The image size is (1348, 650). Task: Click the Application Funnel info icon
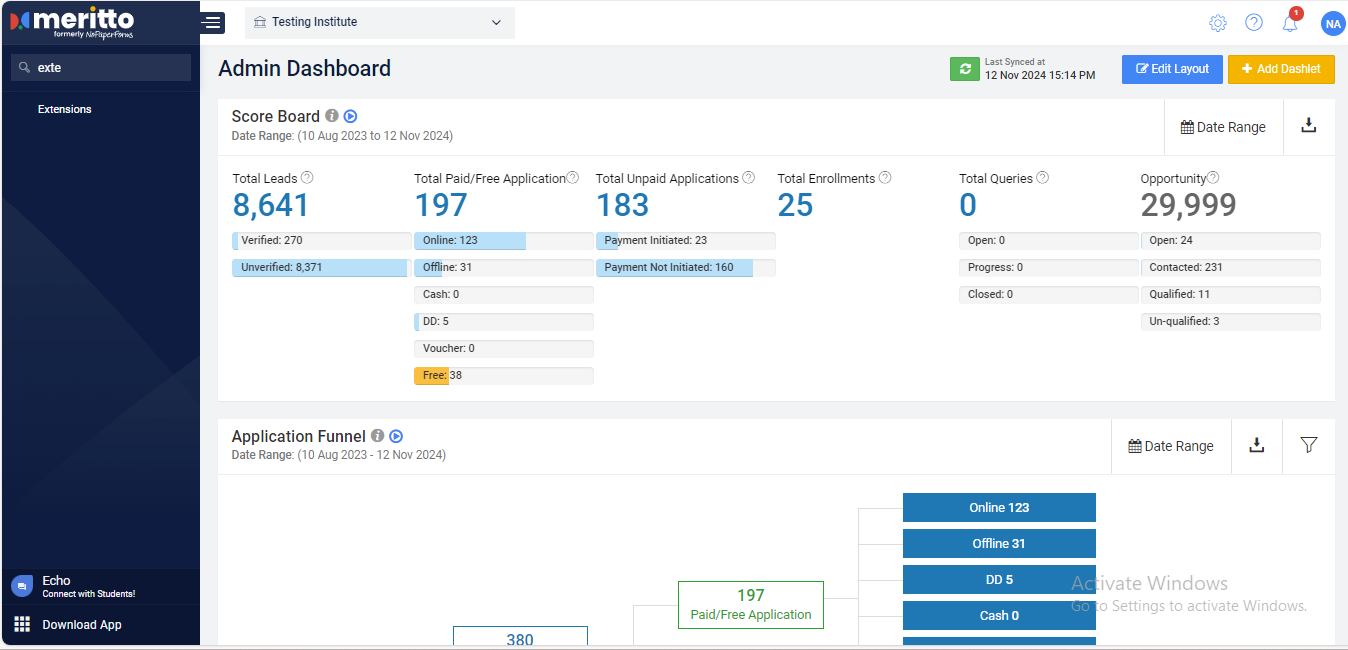pyautogui.click(x=377, y=436)
